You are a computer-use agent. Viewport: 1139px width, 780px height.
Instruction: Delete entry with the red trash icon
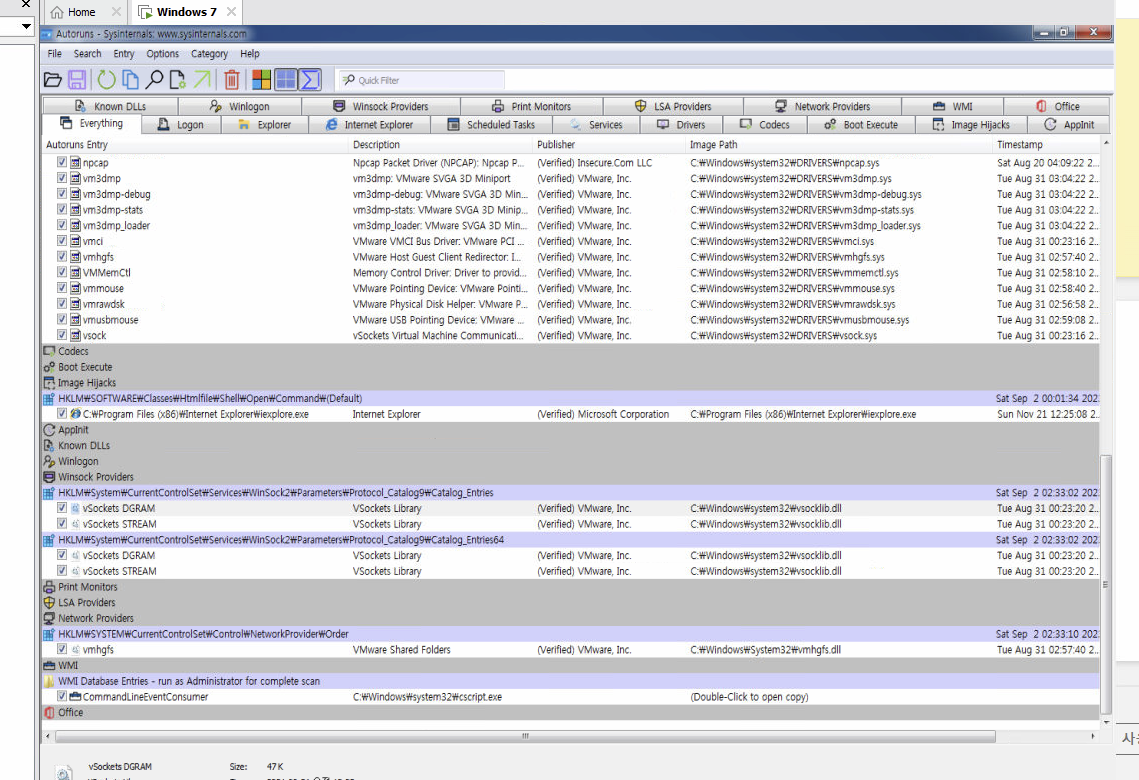[x=232, y=80]
